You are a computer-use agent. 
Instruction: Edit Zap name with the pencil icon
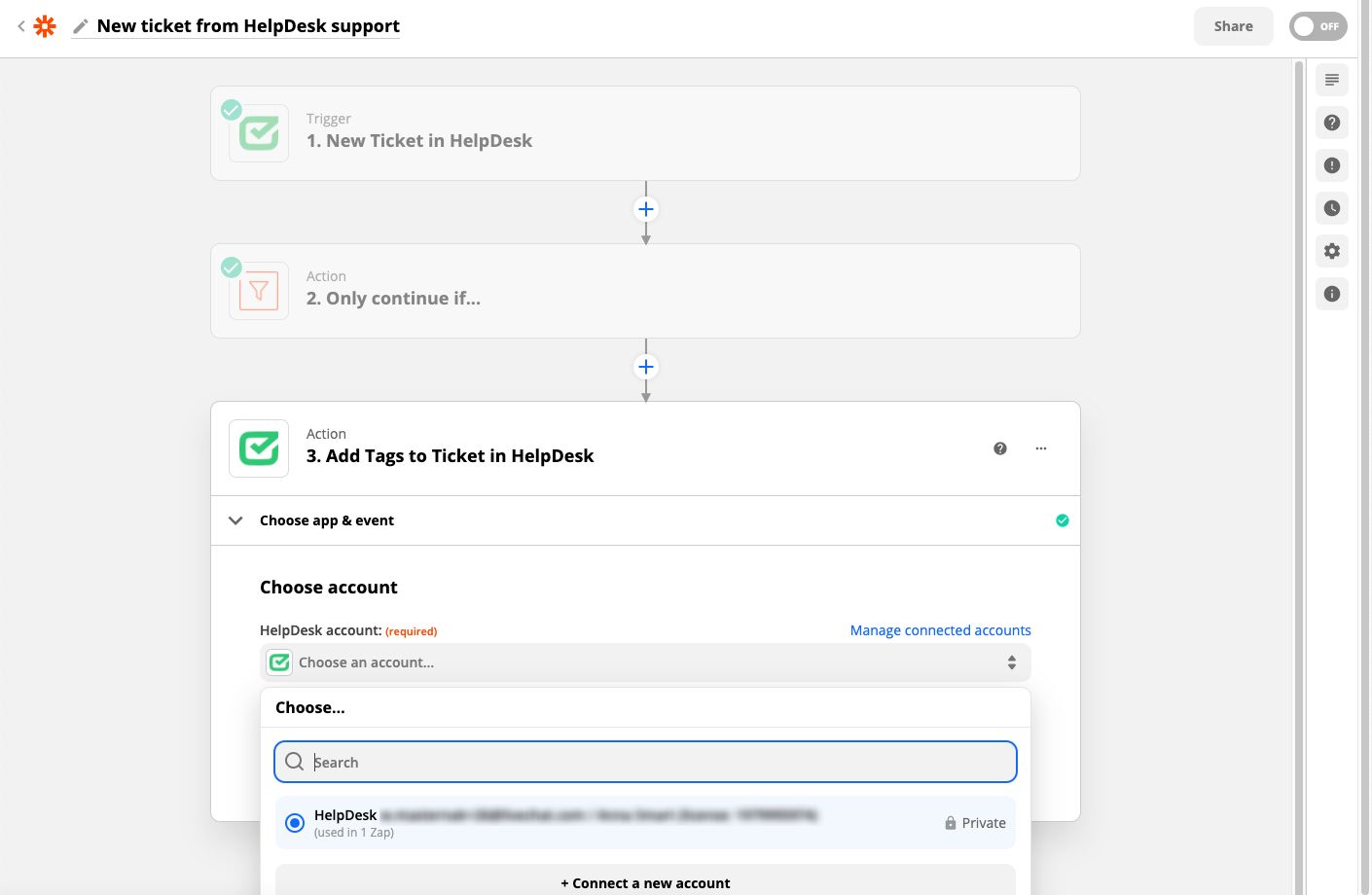[81, 26]
